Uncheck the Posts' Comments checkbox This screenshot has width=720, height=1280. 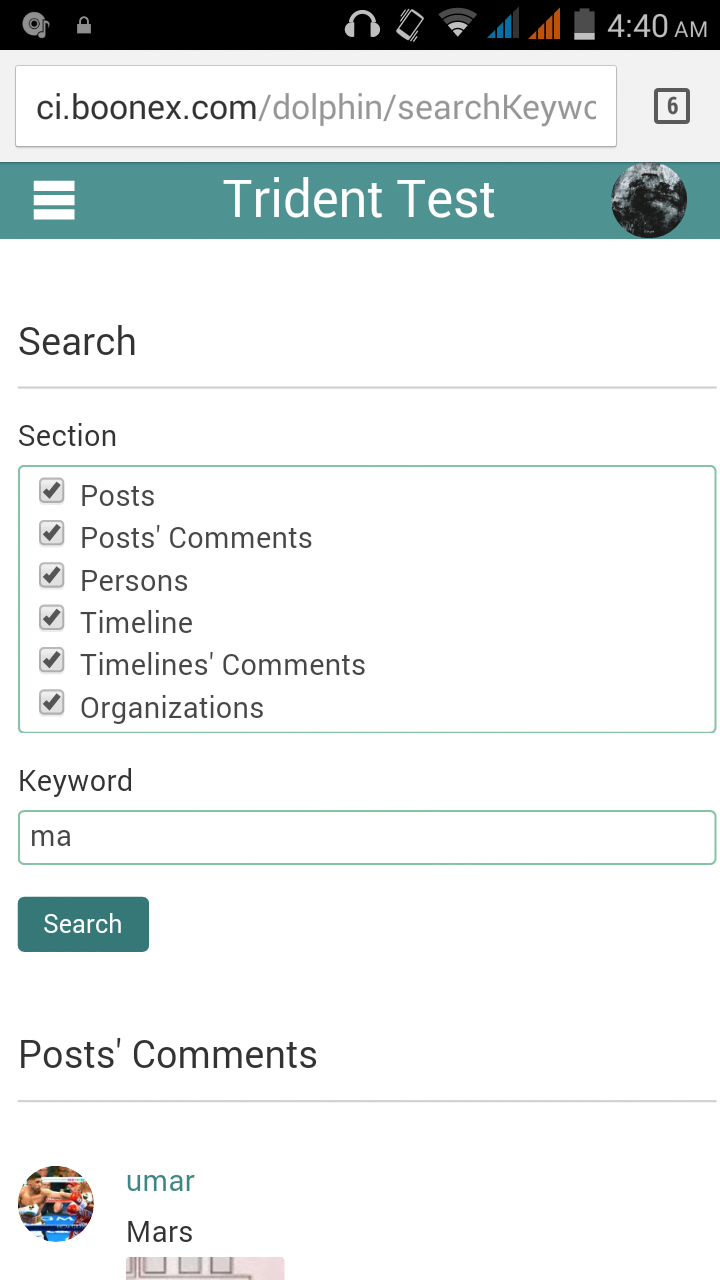[52, 533]
